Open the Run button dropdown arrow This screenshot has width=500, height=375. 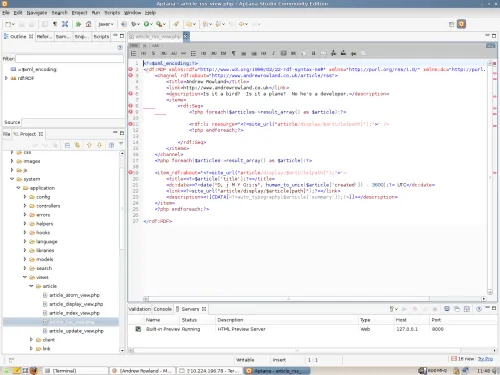[x=151, y=24]
